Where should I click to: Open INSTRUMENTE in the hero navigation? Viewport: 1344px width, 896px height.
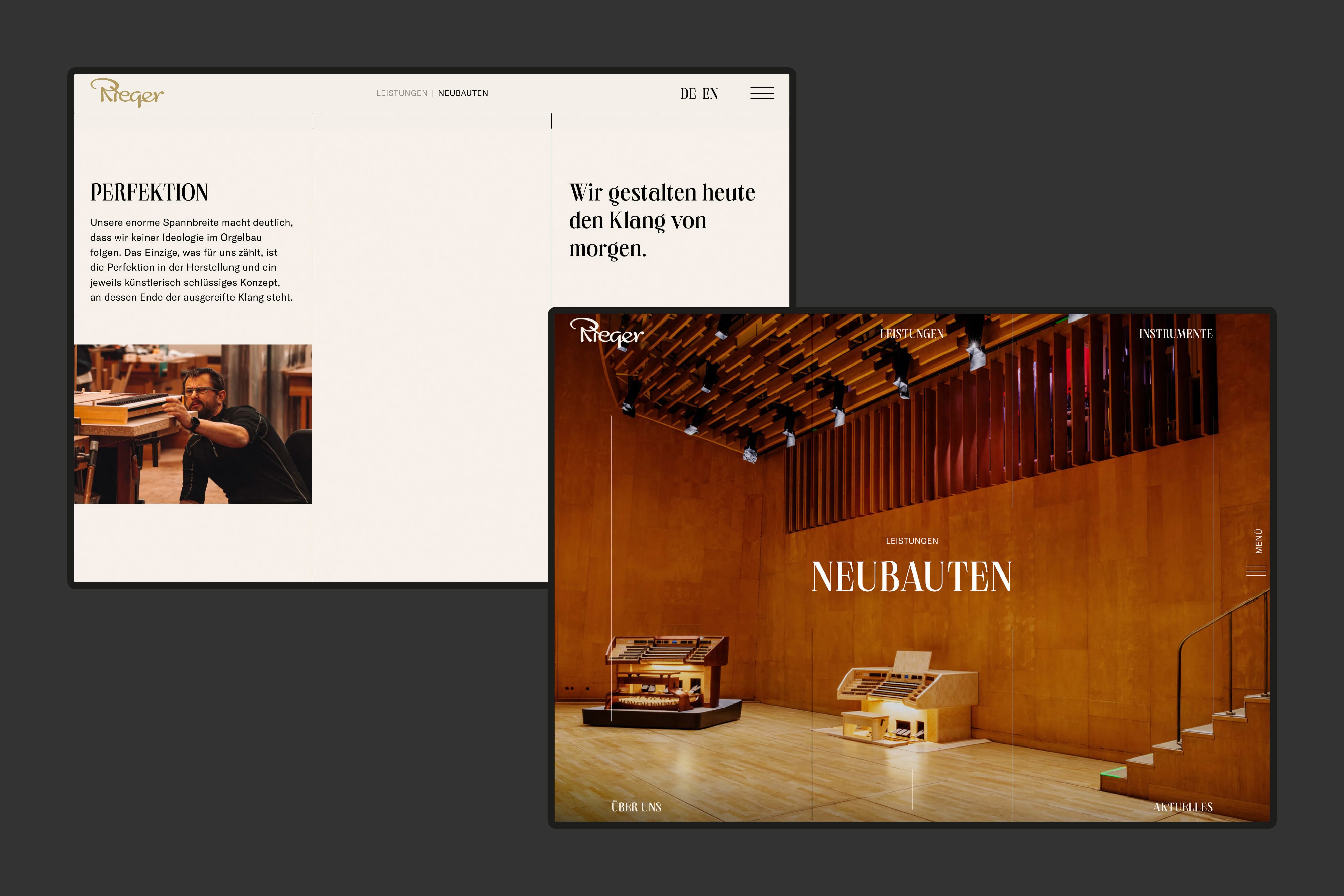[1175, 334]
